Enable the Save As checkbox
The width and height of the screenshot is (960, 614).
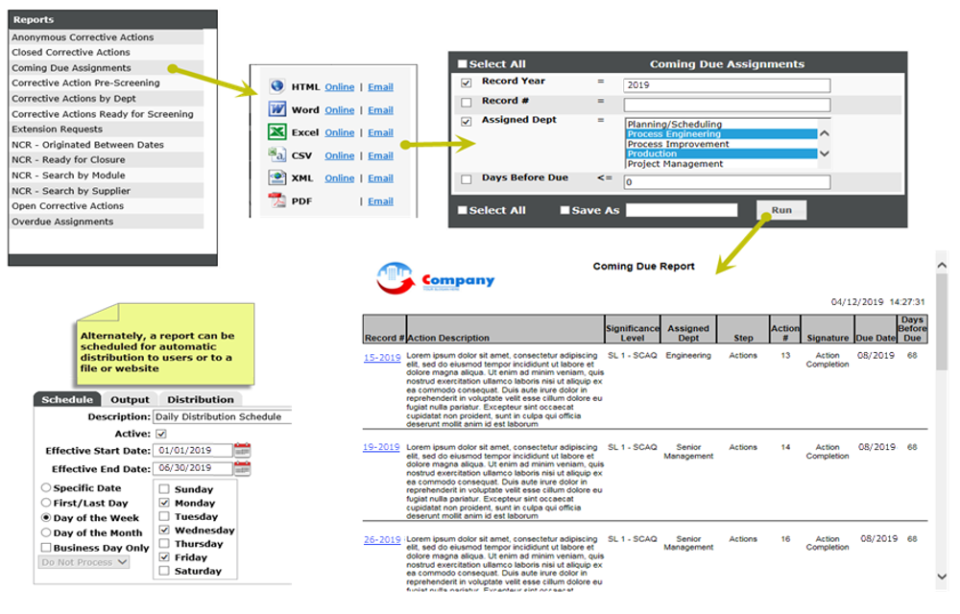pos(563,210)
